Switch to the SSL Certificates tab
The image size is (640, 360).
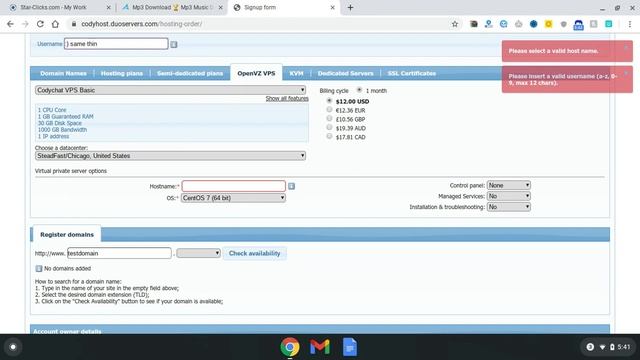tap(411, 73)
